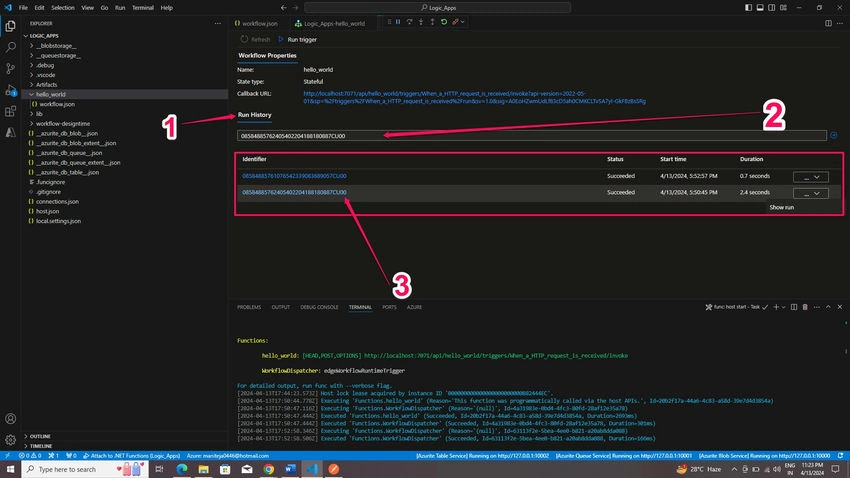Image resolution: width=850 pixels, height=478 pixels.
Task: Click the Logic_Apps command center search box
Action: pos(438,8)
